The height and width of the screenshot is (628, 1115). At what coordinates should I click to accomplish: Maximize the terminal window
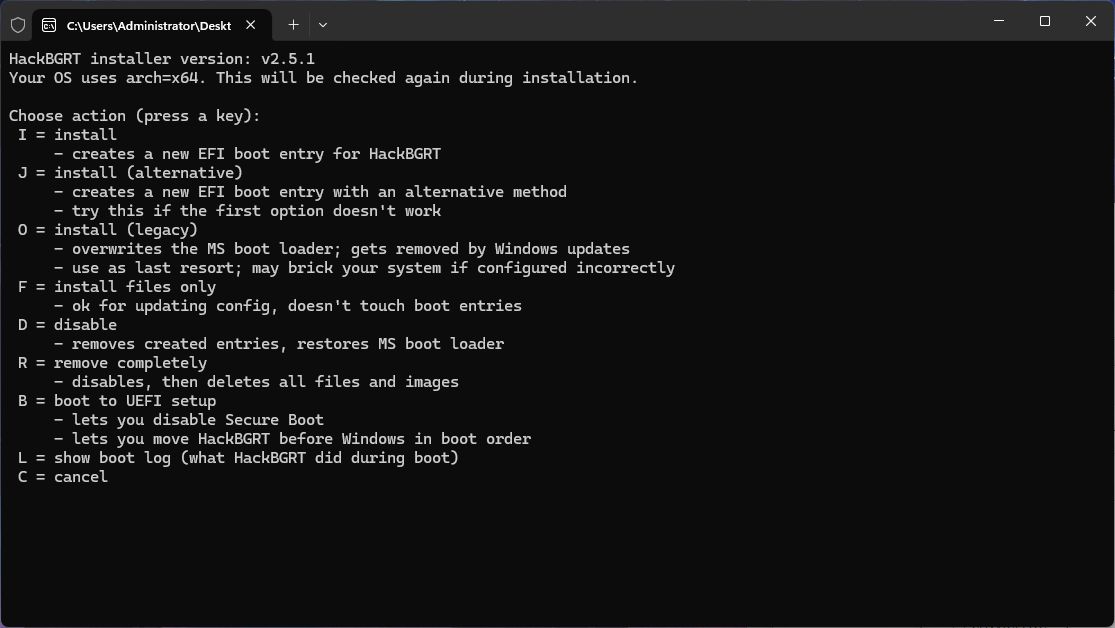tap(1045, 21)
